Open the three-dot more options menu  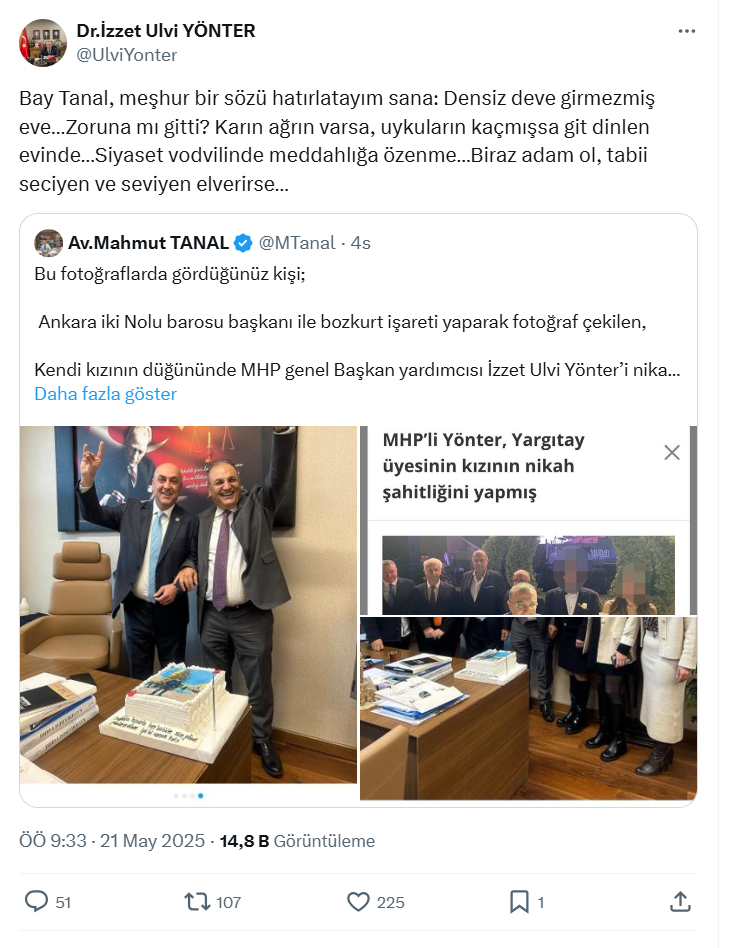(x=686, y=31)
